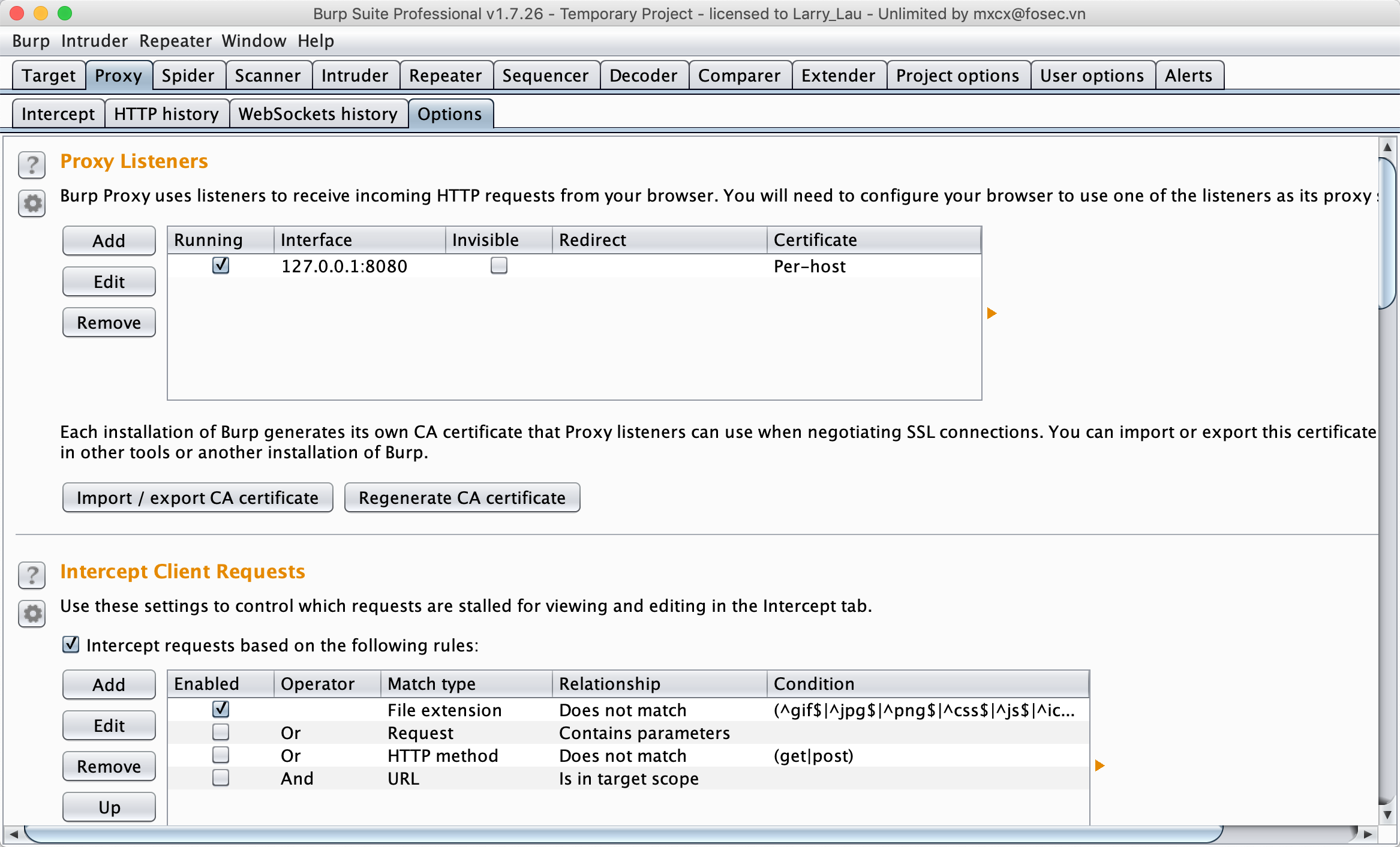Click Regenerate CA certificate button
Image resolution: width=1400 pixels, height=847 pixels.
point(462,498)
